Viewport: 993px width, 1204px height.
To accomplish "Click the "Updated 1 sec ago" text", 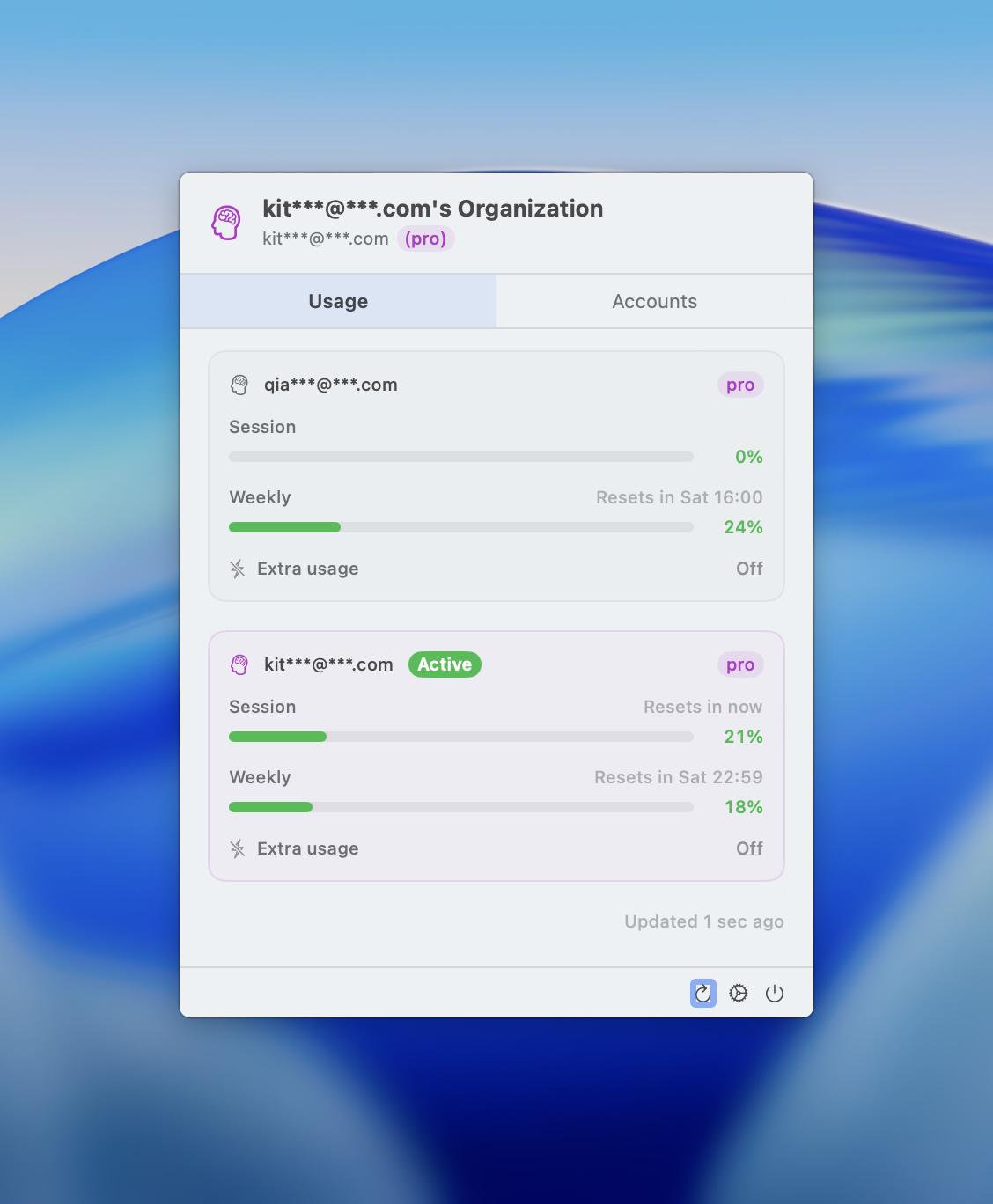I will click(703, 921).
